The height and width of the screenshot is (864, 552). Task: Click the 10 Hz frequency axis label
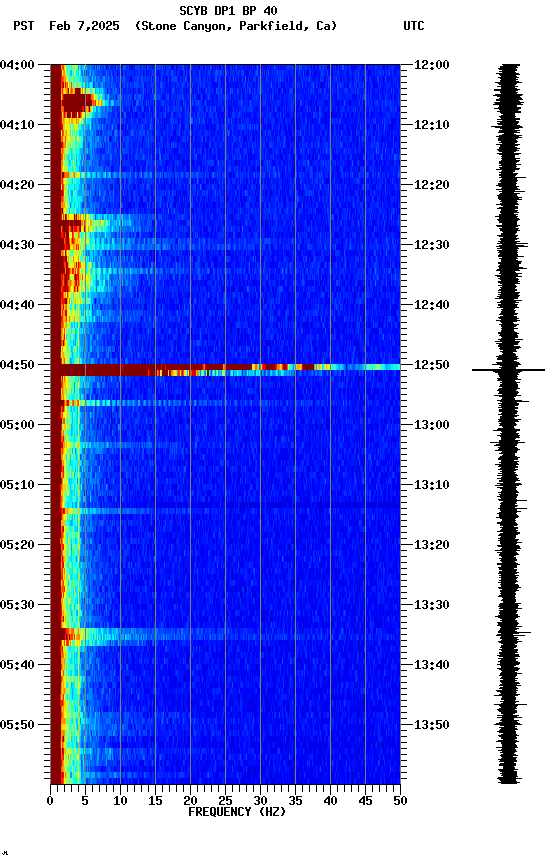[x=120, y=801]
